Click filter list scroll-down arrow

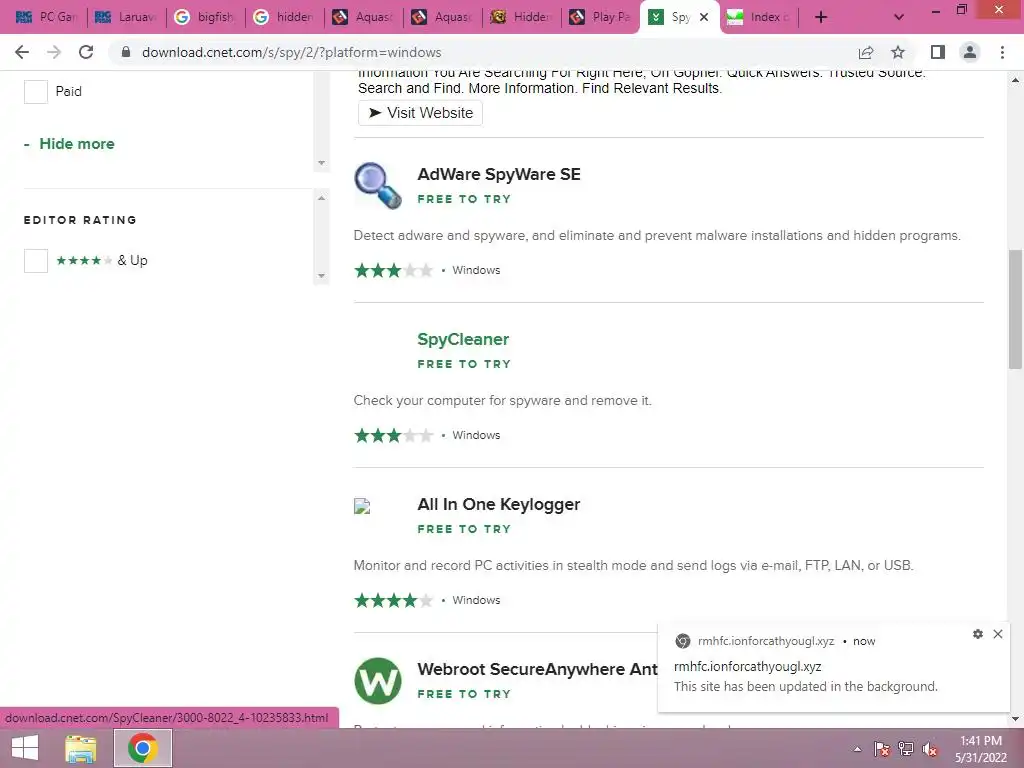[321, 163]
